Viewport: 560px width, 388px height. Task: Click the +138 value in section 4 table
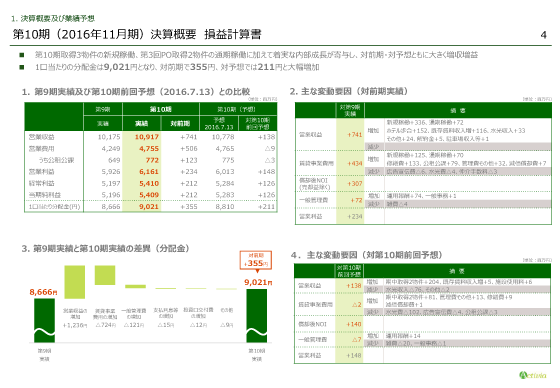354,286
